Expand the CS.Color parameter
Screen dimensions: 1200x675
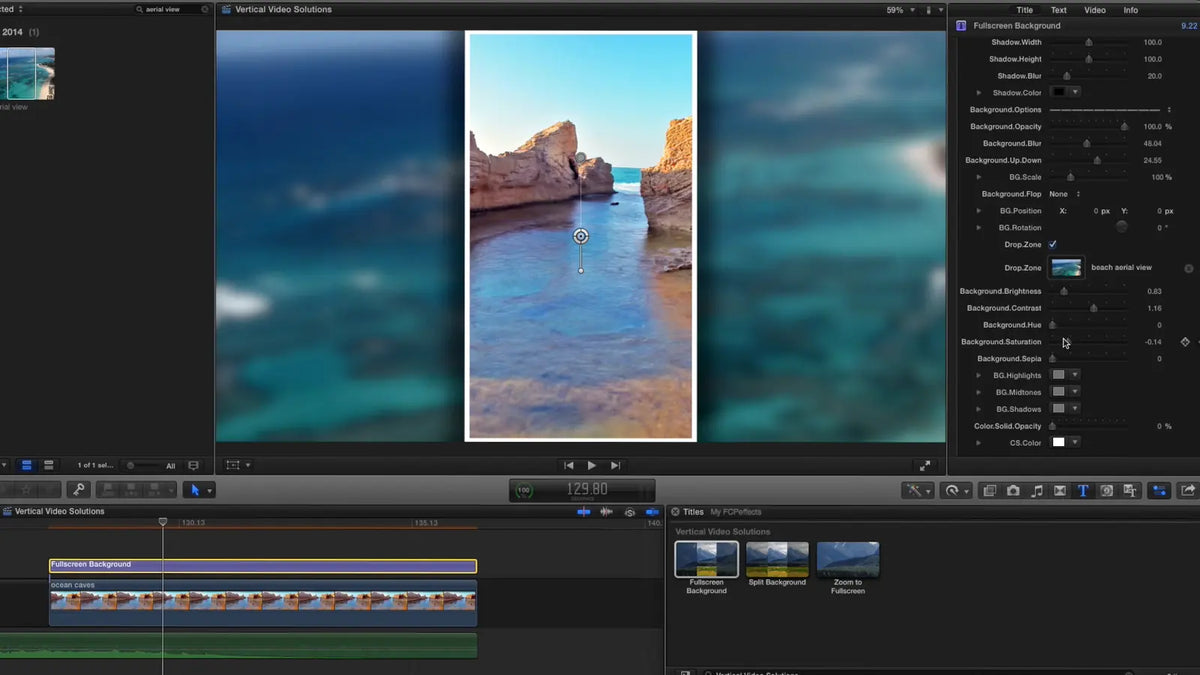pyautogui.click(x=979, y=442)
